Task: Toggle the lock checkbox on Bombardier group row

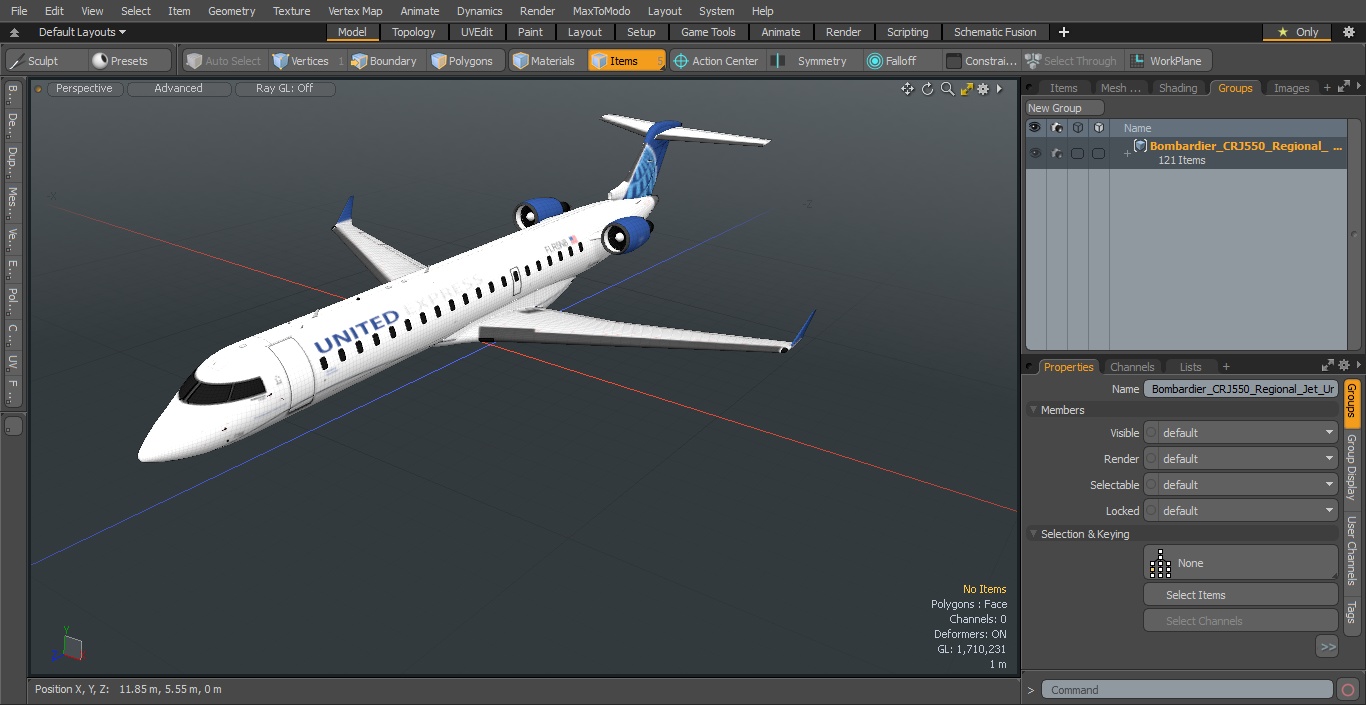Action: coord(1098,153)
